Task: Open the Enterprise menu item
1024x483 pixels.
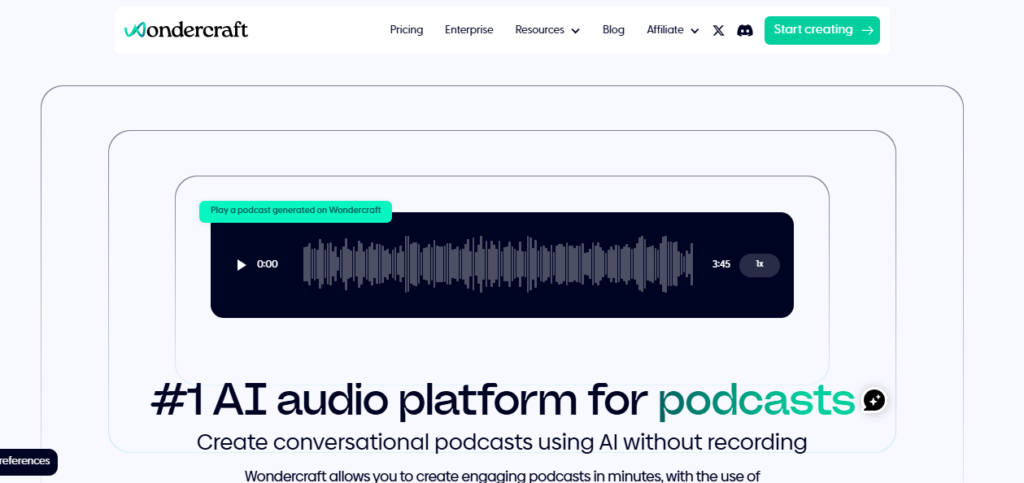Action: pos(469,30)
